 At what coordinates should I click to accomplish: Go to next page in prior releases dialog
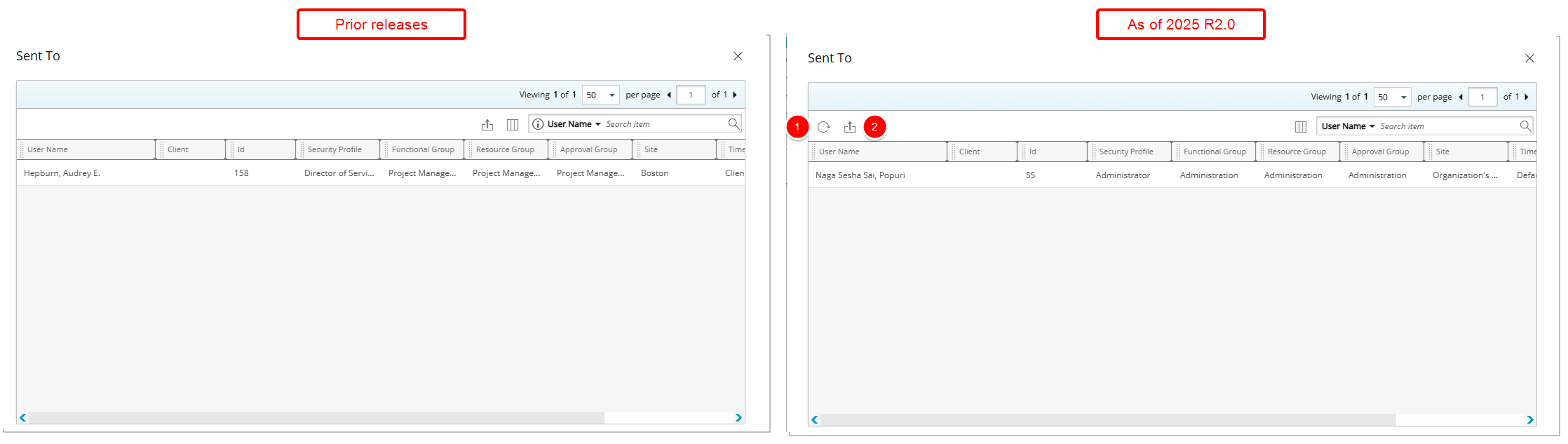coord(734,95)
